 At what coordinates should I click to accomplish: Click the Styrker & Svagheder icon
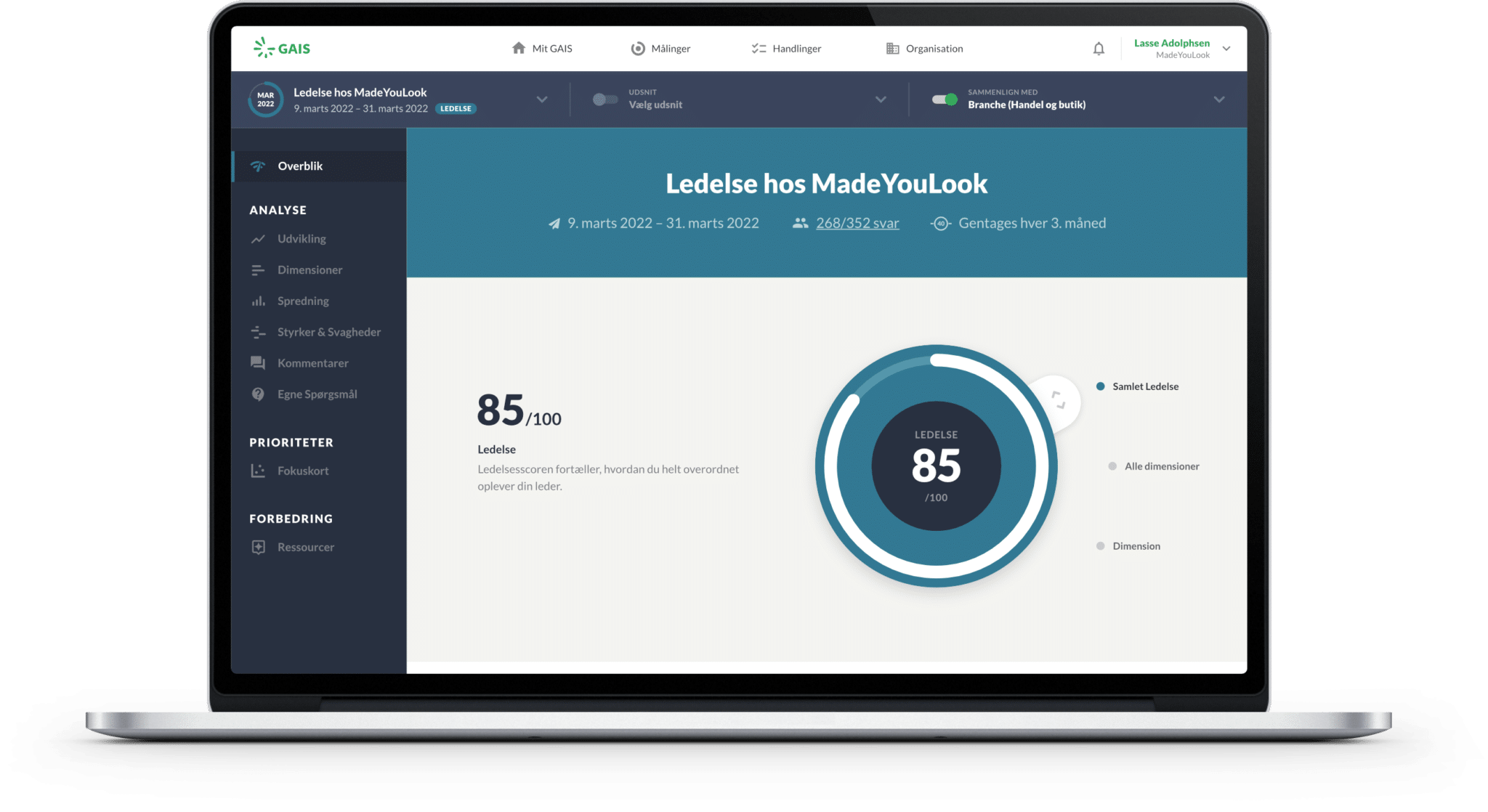[x=258, y=332]
